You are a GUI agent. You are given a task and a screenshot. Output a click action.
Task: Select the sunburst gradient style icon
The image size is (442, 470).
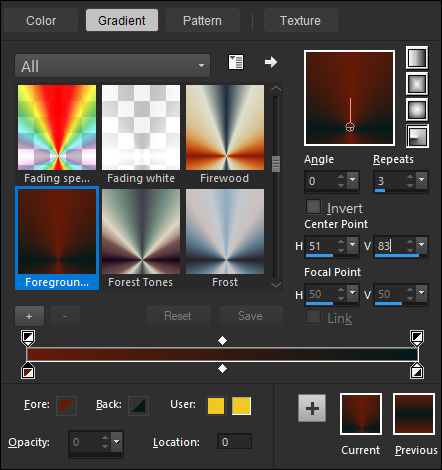pos(417,110)
